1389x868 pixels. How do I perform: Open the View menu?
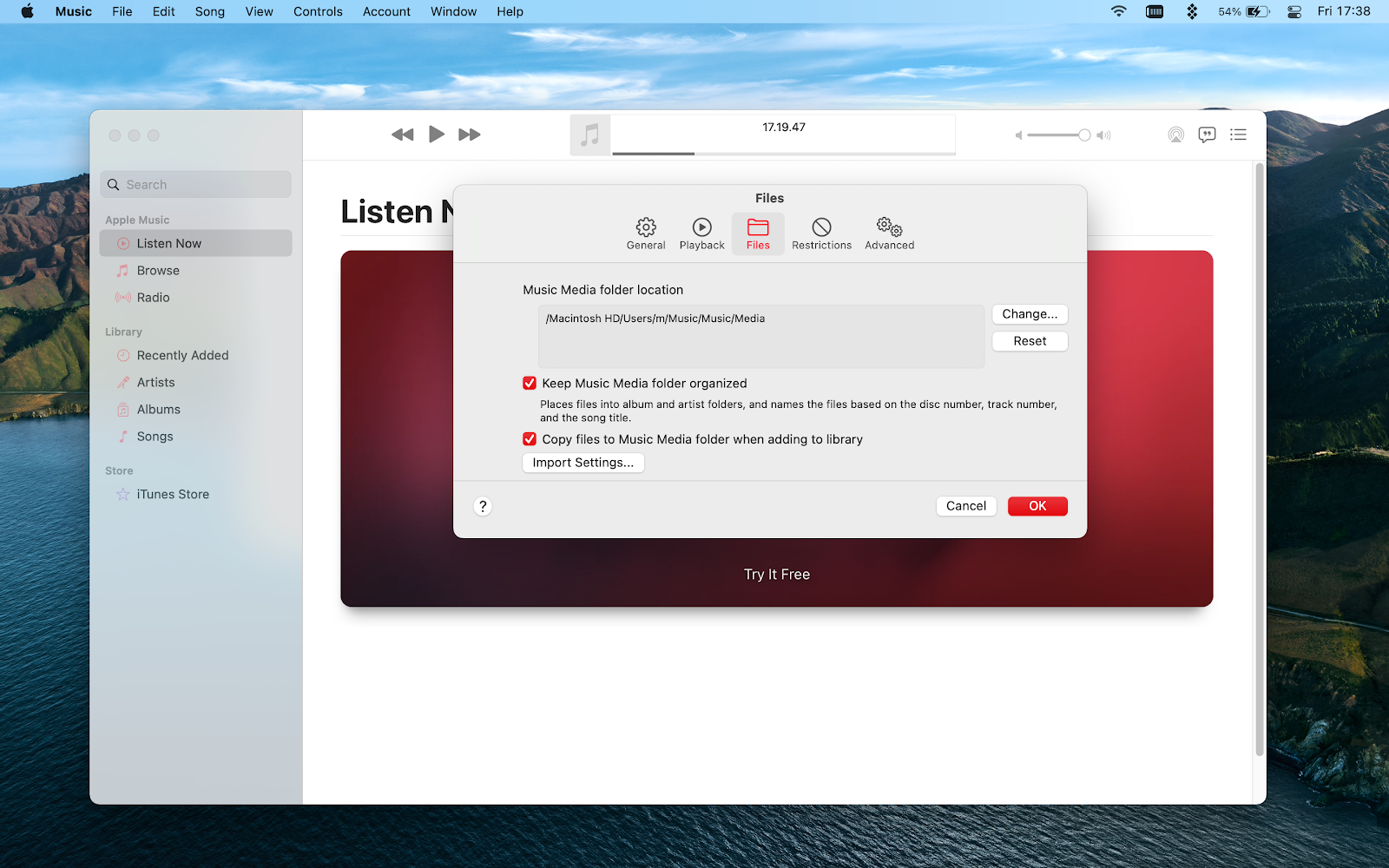point(259,11)
